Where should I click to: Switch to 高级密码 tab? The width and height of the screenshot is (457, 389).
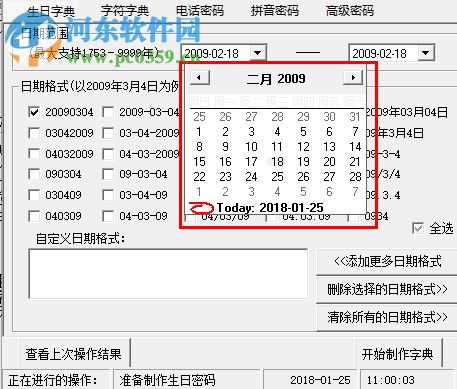350,11
